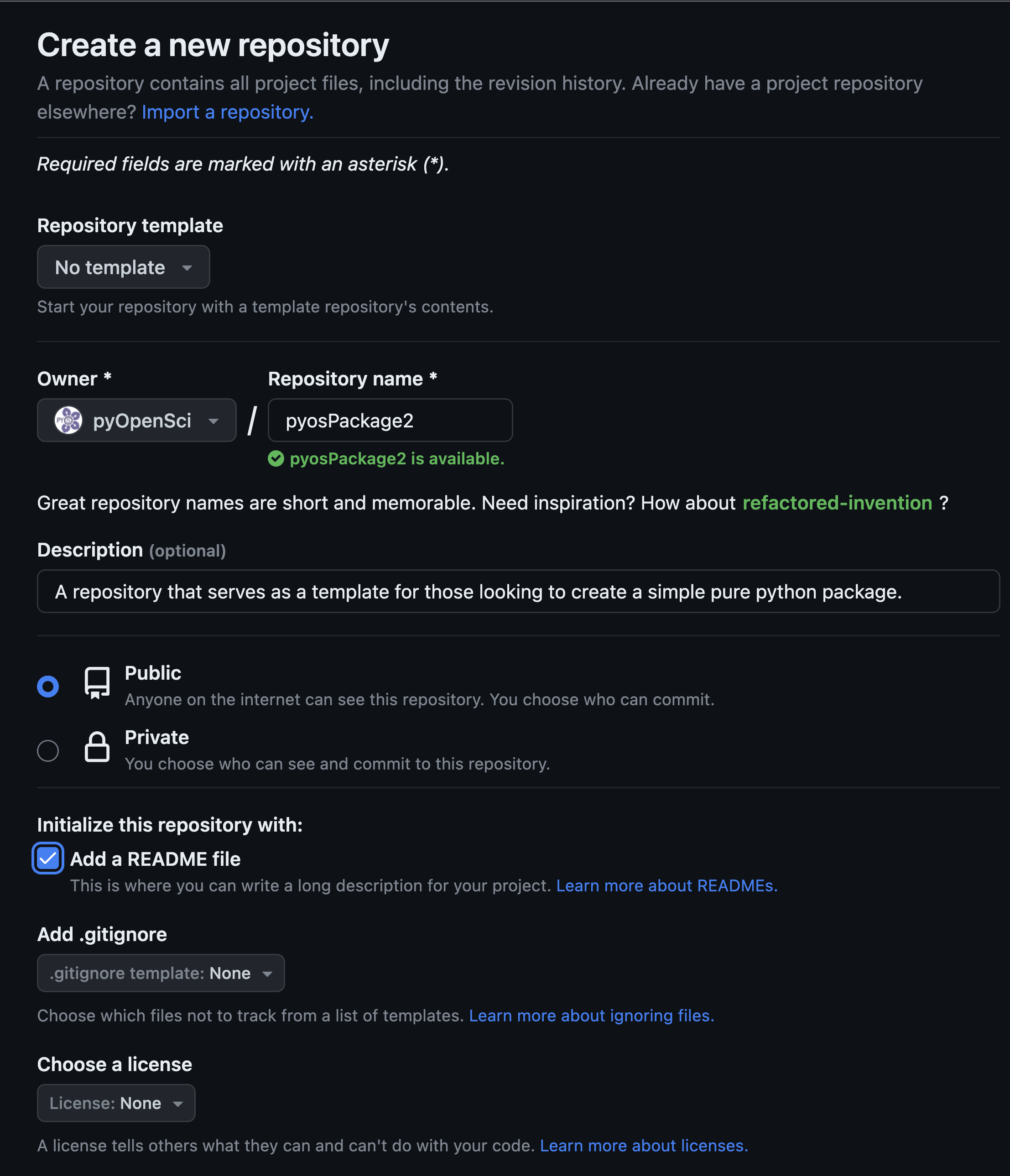The height and width of the screenshot is (1176, 1010).
Task: Click the Add a README file label
Action: (x=156, y=859)
